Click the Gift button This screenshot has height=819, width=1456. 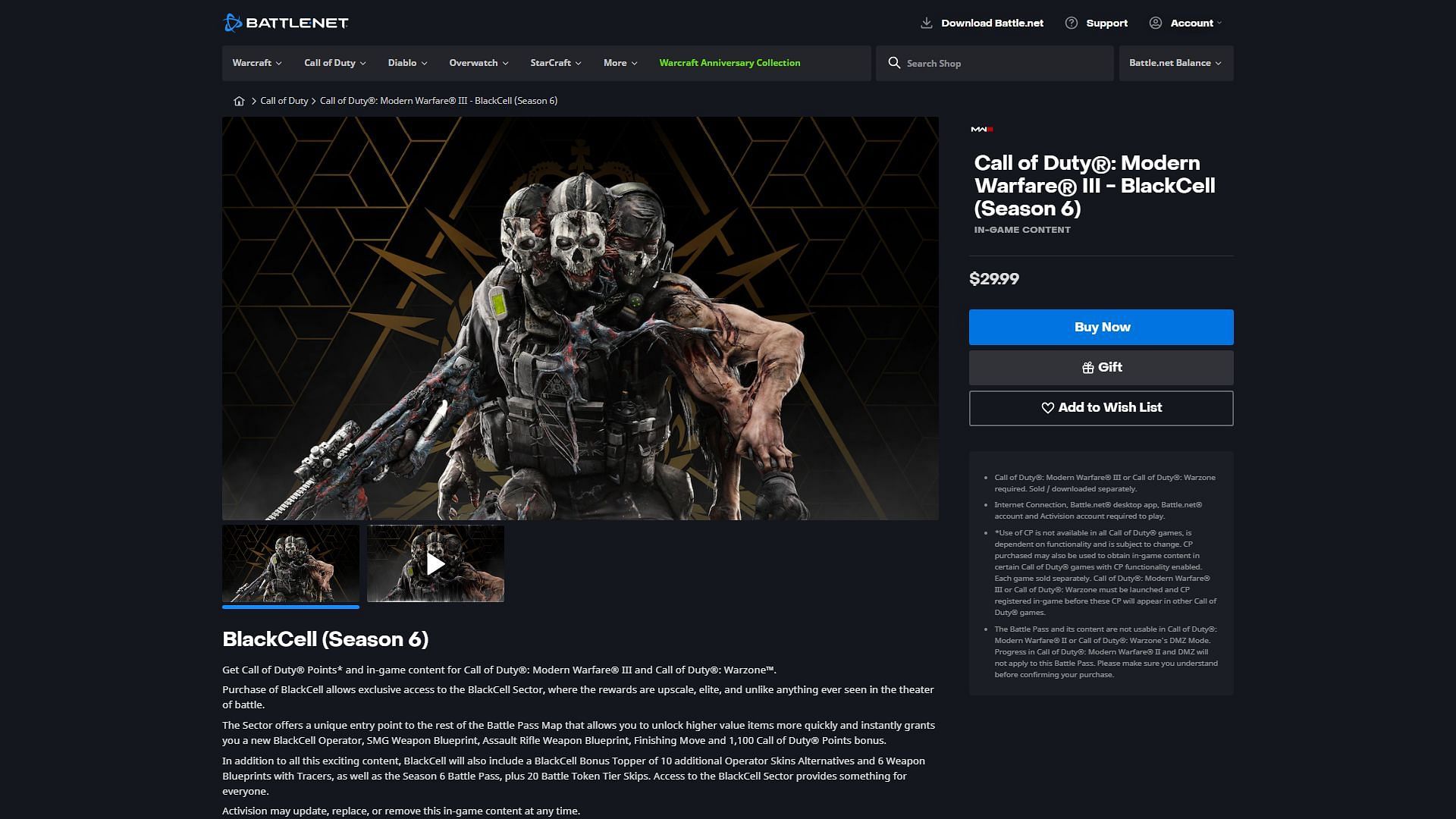[x=1101, y=366]
